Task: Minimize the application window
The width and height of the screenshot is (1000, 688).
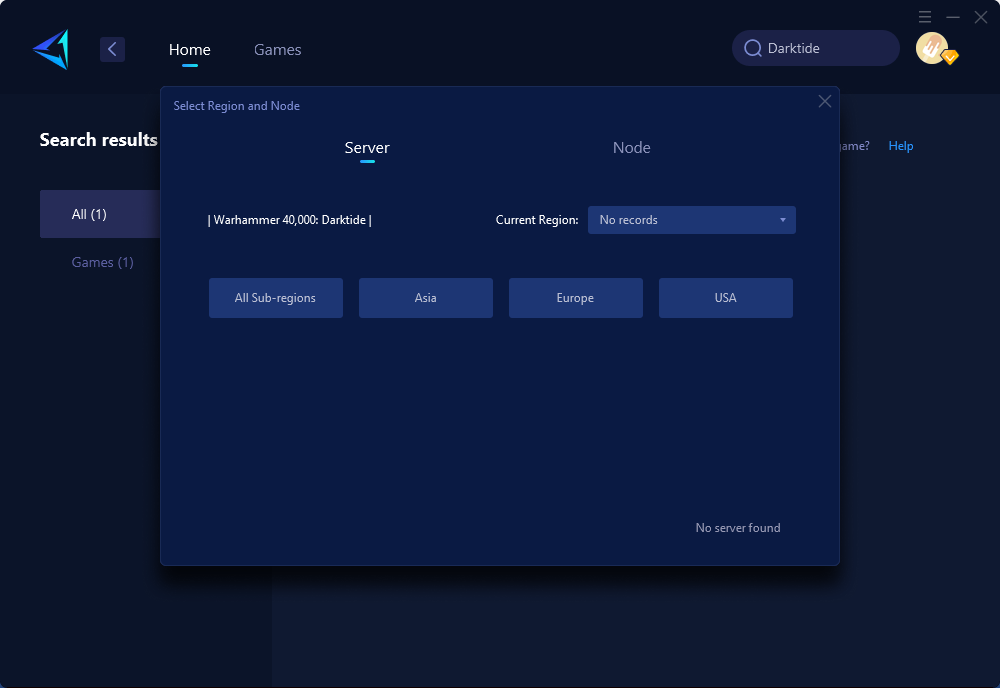Action: (953, 17)
